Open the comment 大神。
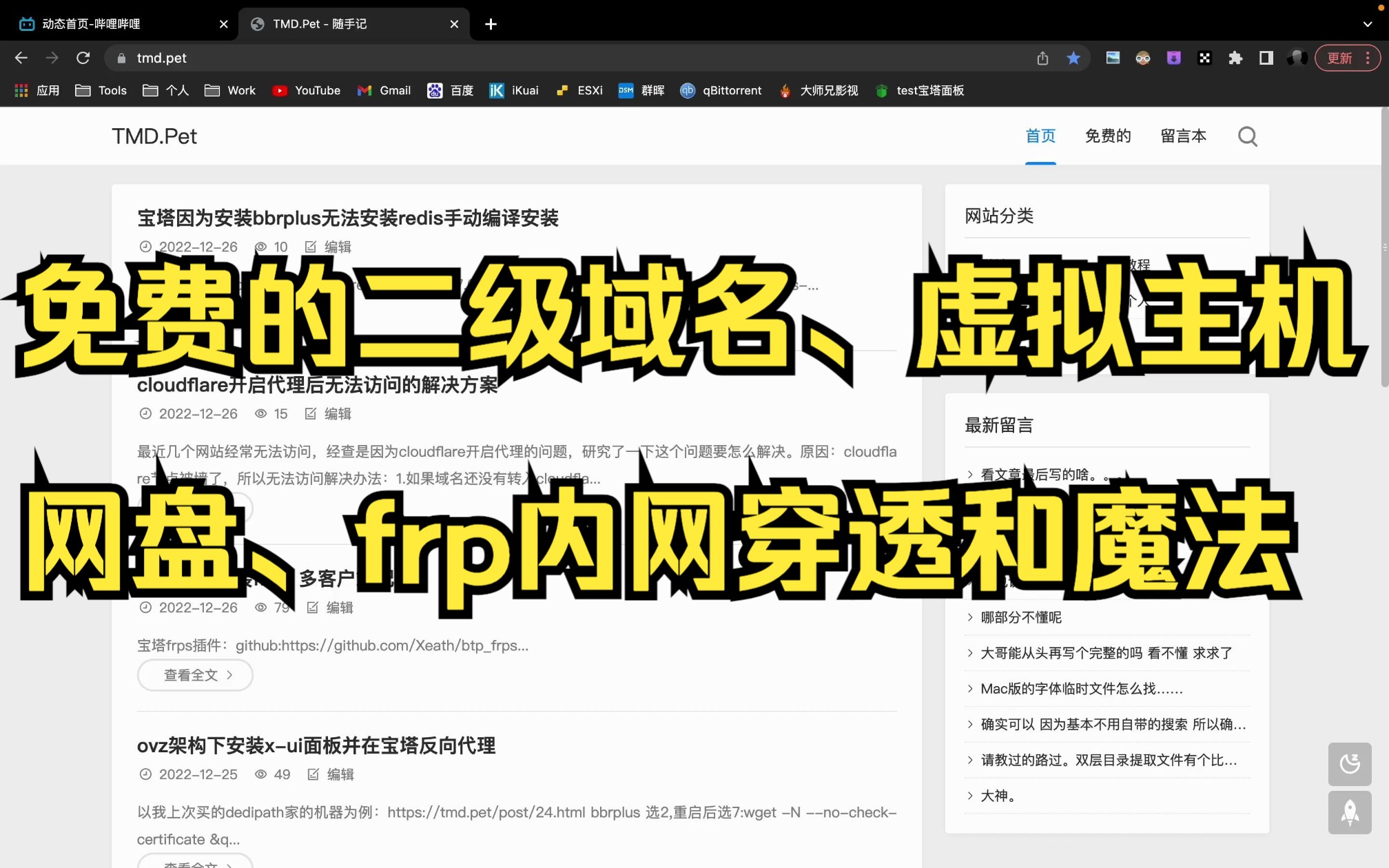The height and width of the screenshot is (868, 1389). tap(998, 796)
